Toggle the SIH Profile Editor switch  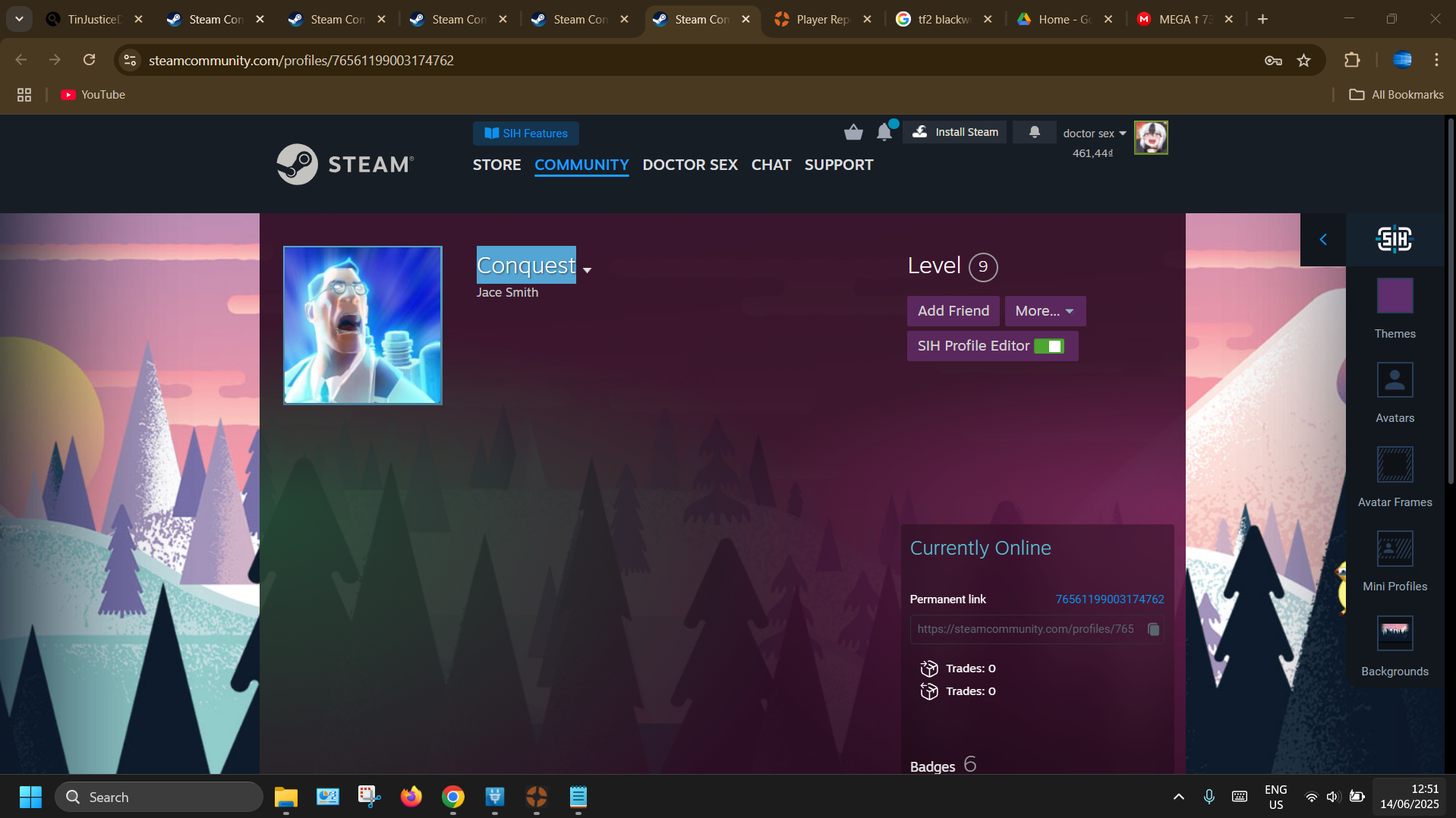tap(1049, 346)
